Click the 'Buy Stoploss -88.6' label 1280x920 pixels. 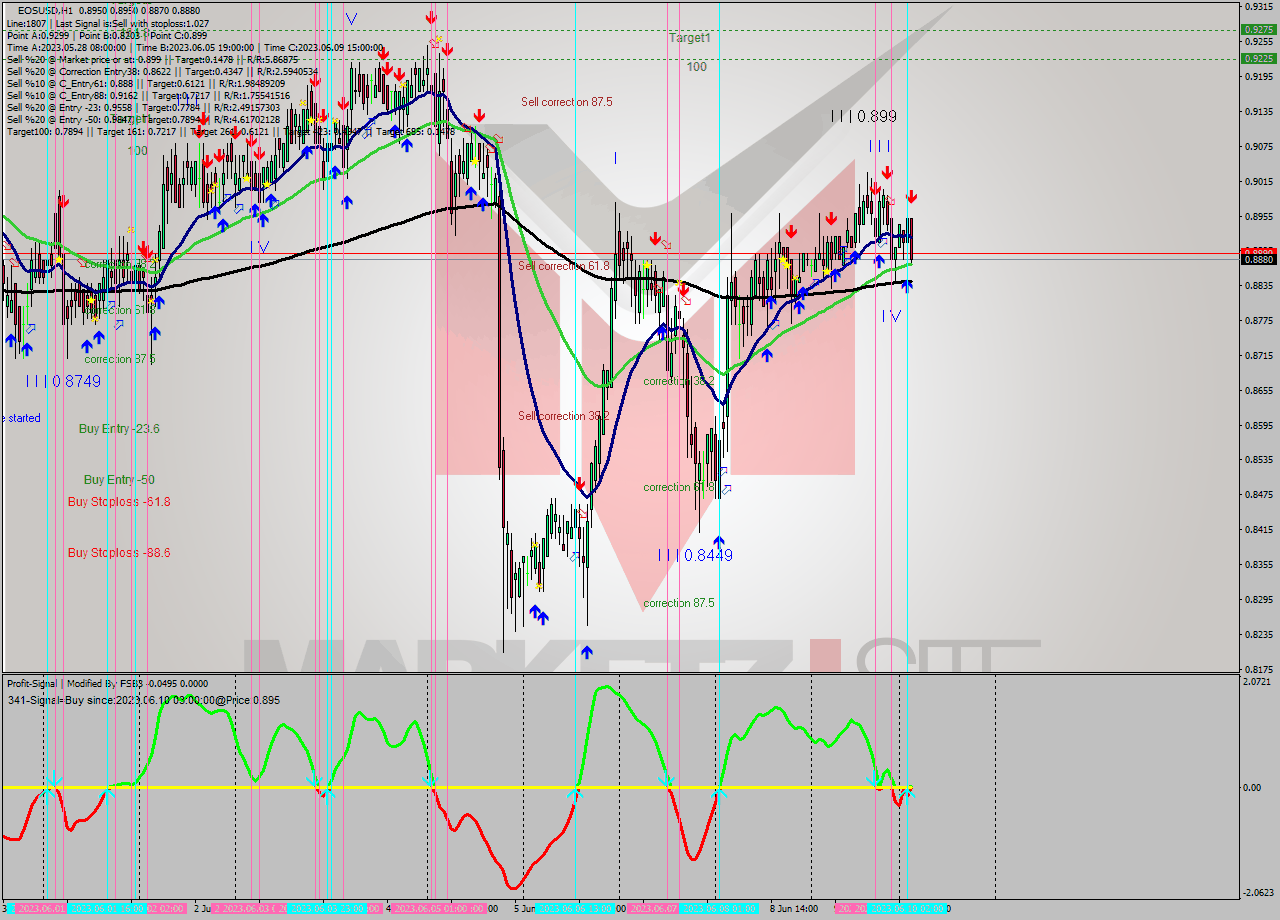[119, 552]
